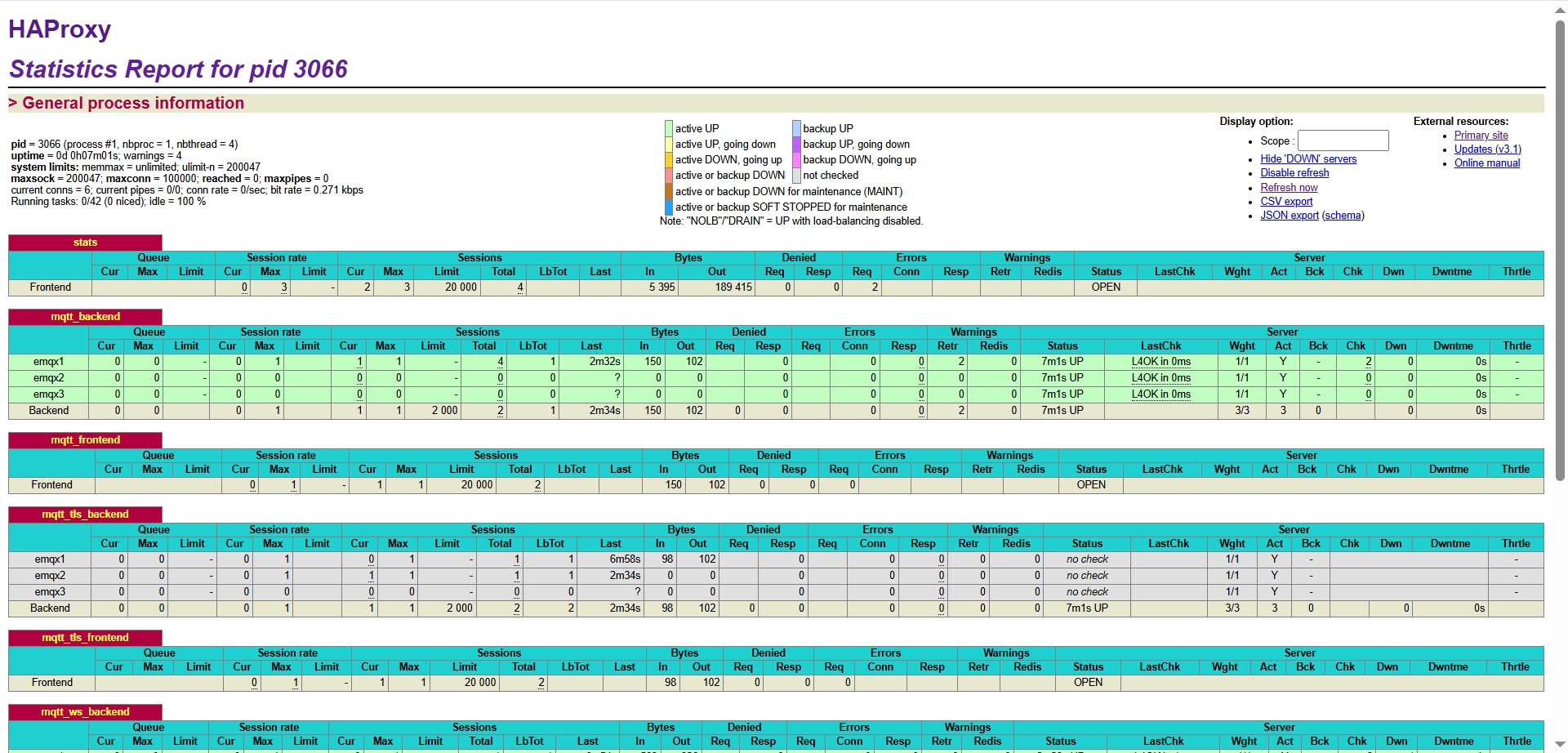Open the Online manual link
Viewport: 1568px width, 753px height.
[x=1486, y=163]
